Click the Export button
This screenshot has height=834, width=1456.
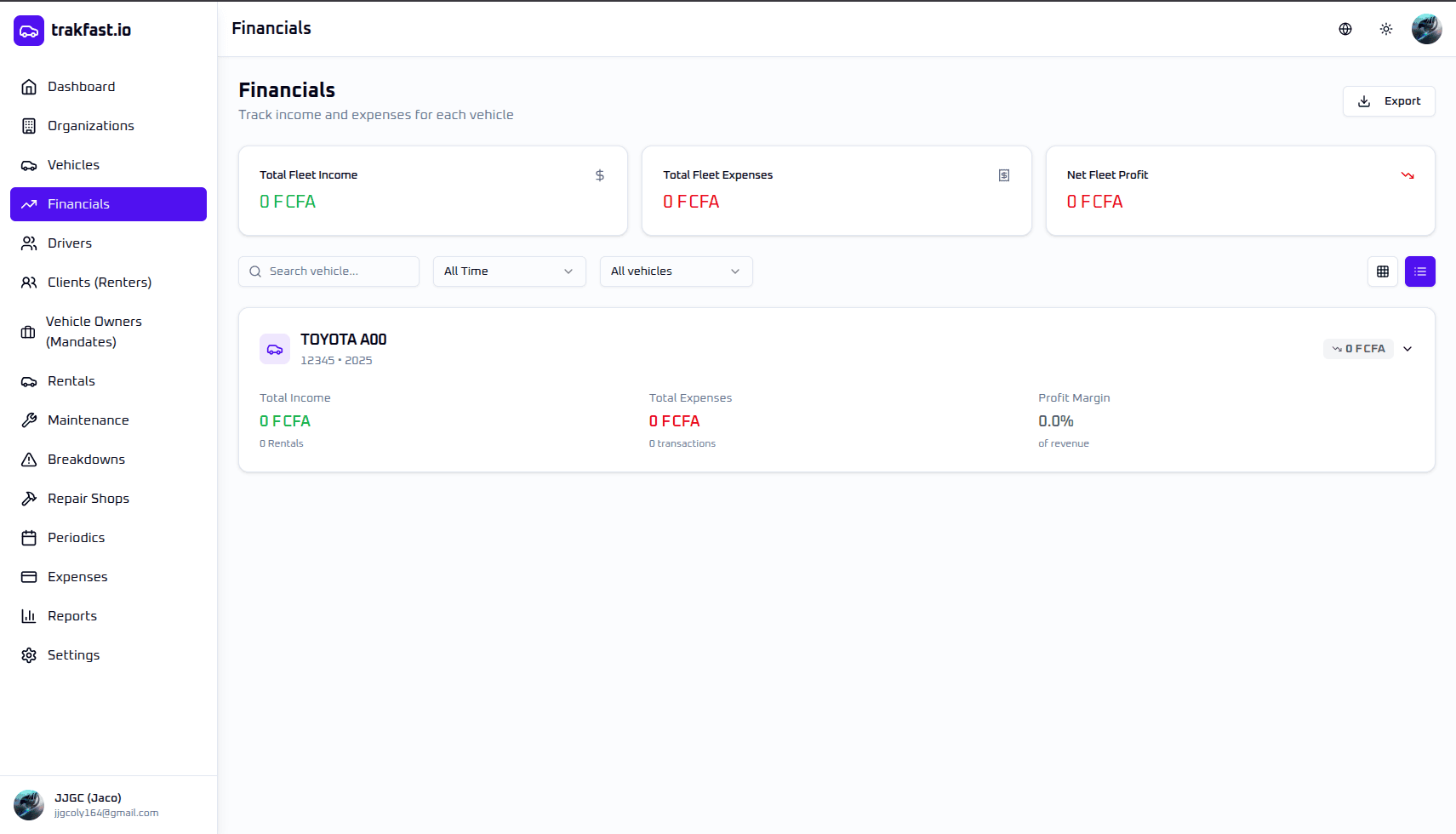point(1389,101)
